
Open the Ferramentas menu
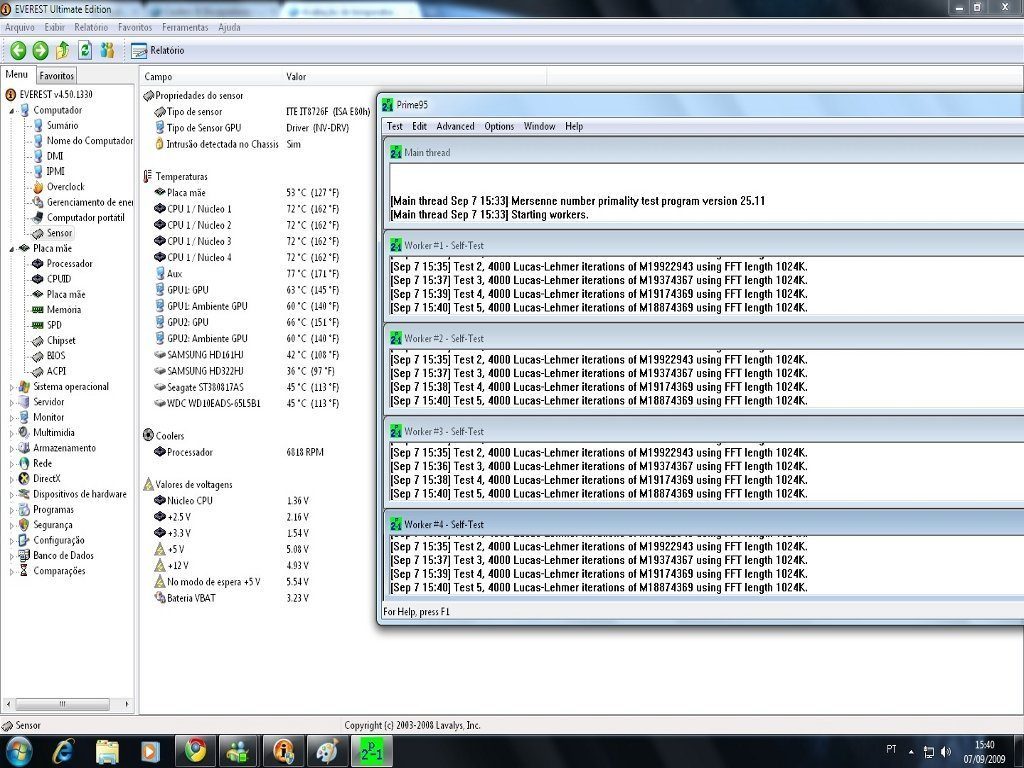click(x=185, y=27)
